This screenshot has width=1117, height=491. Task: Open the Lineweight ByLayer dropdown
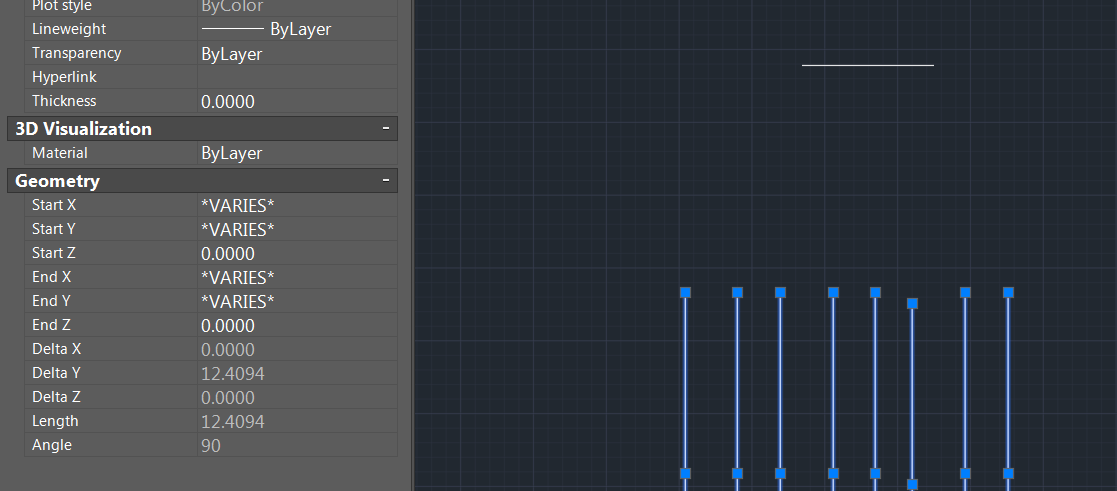pyautogui.click(x=297, y=29)
